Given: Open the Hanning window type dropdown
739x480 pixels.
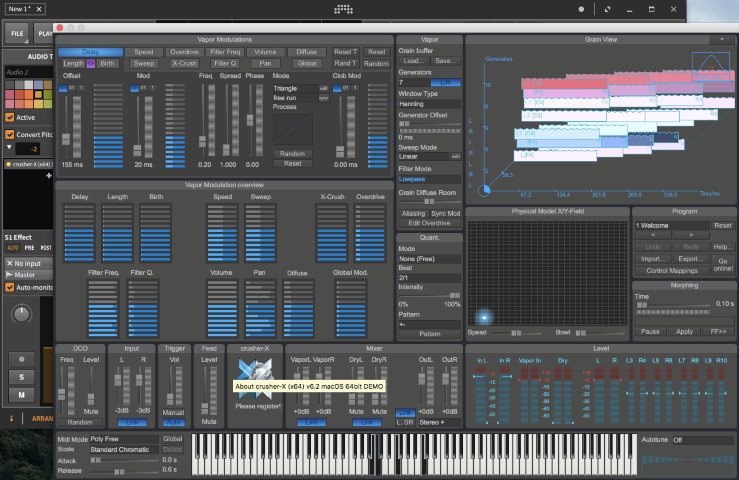Looking at the screenshot, I should pos(429,104).
